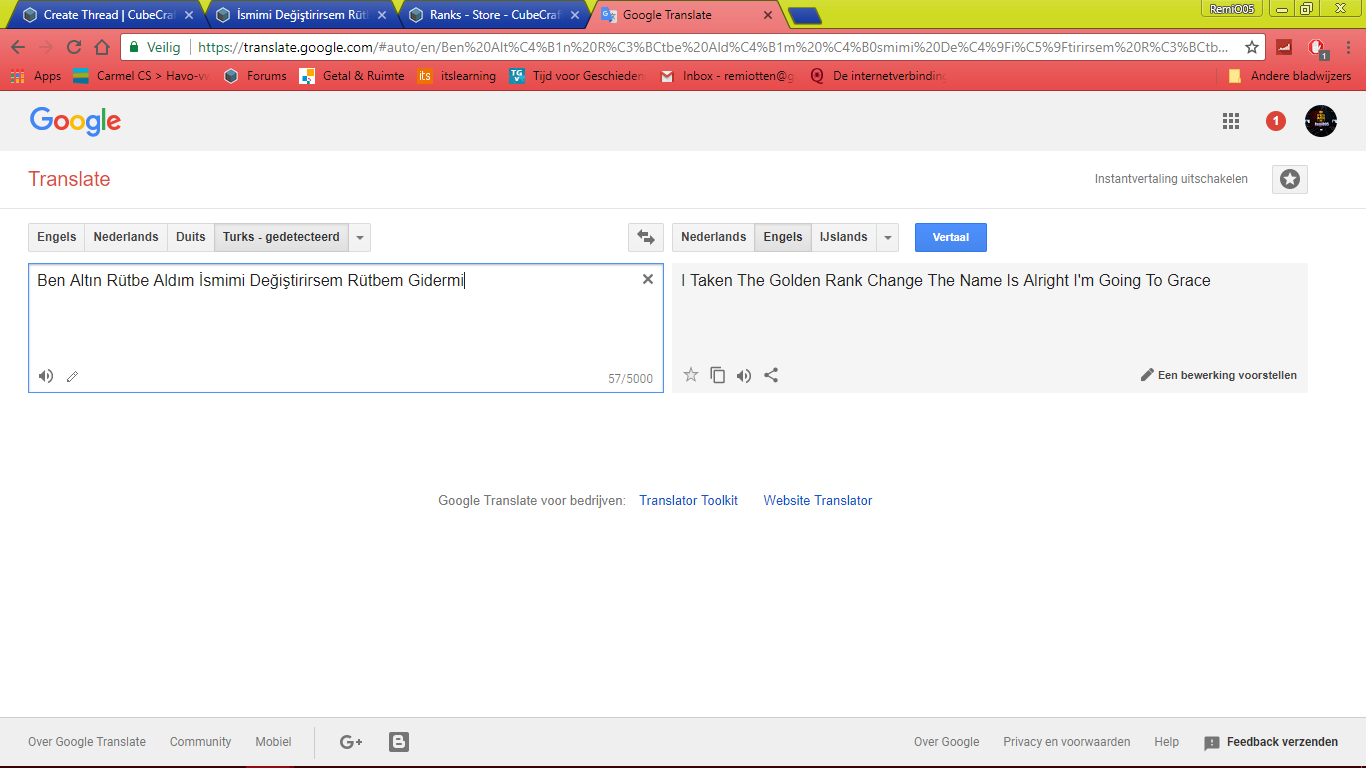Open Privacy en voorwaarden link
Screen dimensions: 1366x768
pyautogui.click(x=1067, y=742)
